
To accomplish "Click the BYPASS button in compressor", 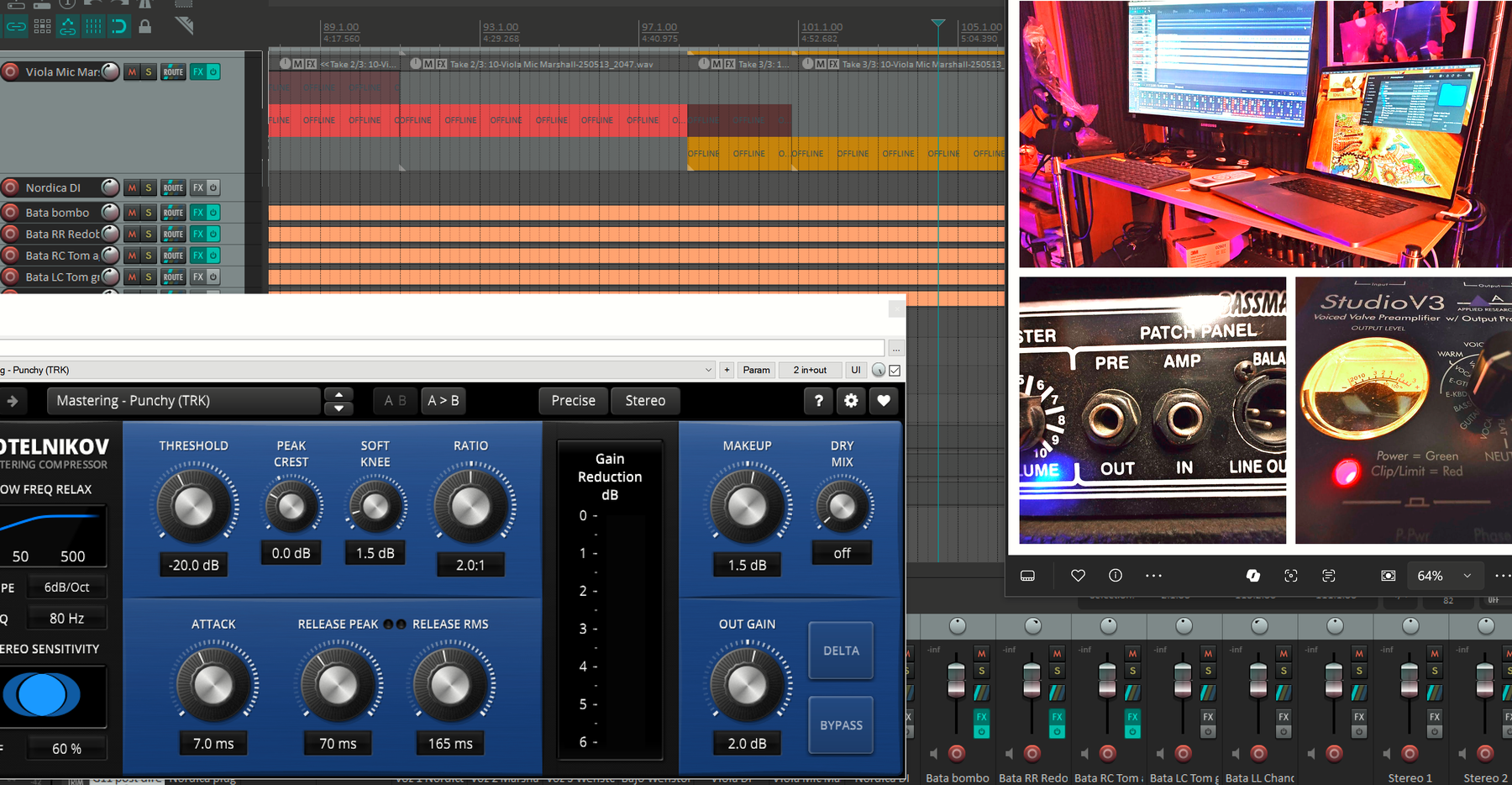I will pyautogui.click(x=841, y=724).
